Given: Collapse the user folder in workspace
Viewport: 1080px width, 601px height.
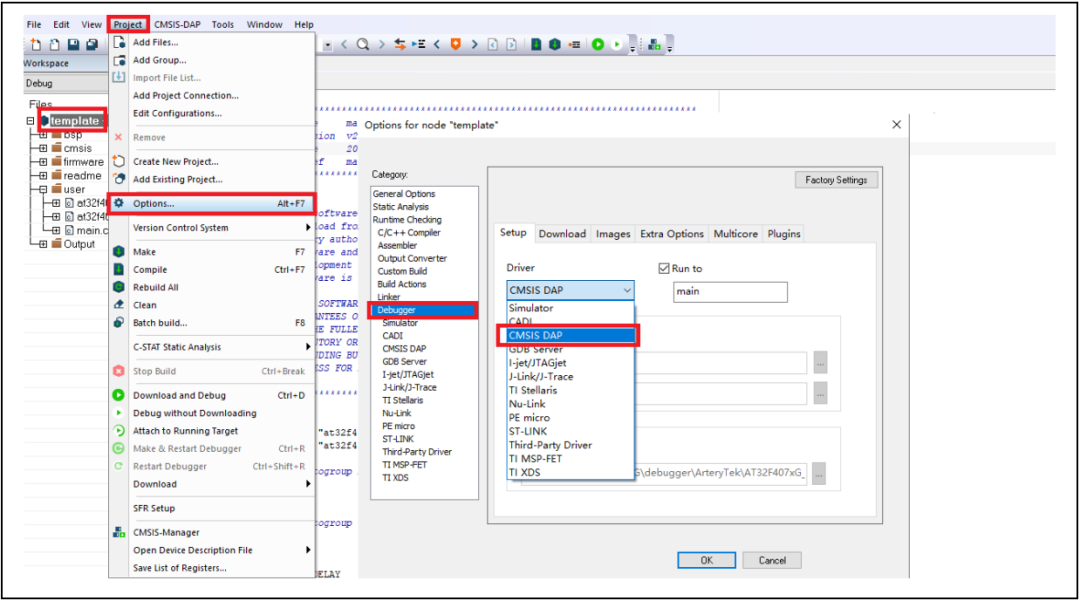Looking at the screenshot, I should point(43,189).
